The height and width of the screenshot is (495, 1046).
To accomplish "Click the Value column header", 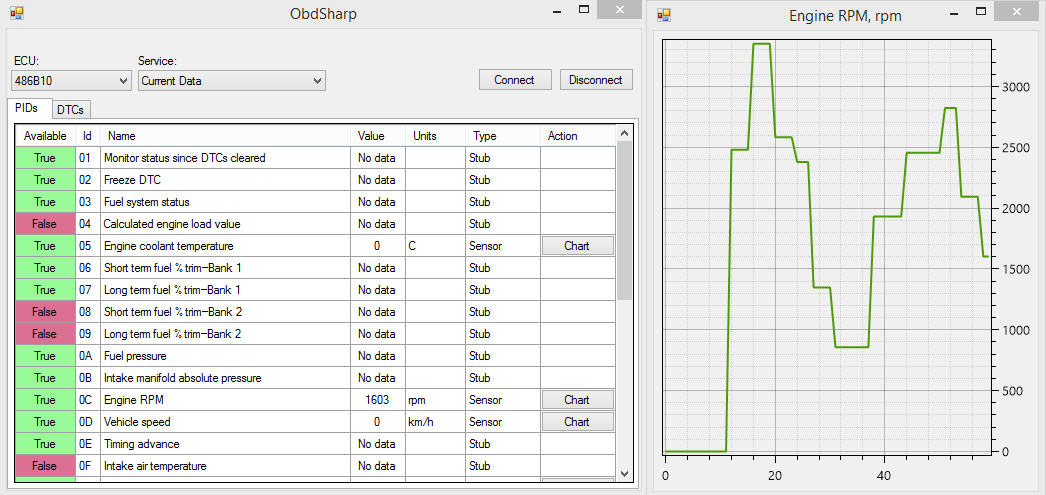I will [x=378, y=135].
